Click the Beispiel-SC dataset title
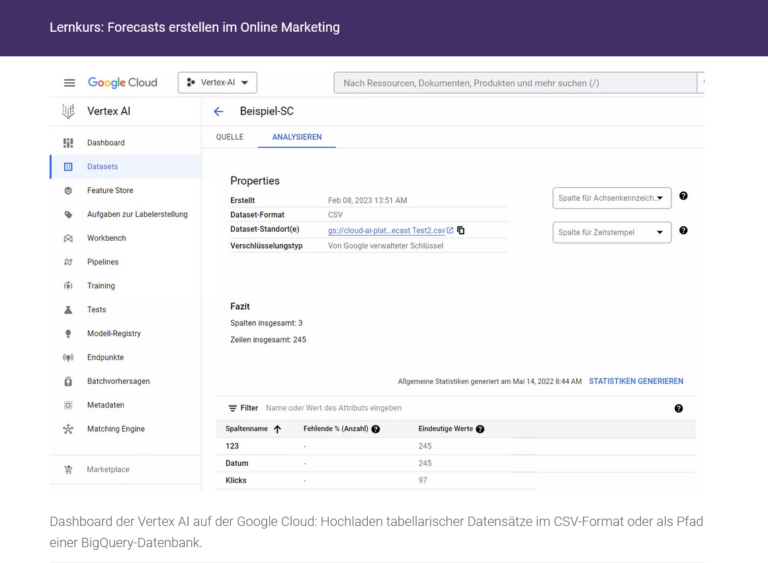 pyautogui.click(x=266, y=111)
